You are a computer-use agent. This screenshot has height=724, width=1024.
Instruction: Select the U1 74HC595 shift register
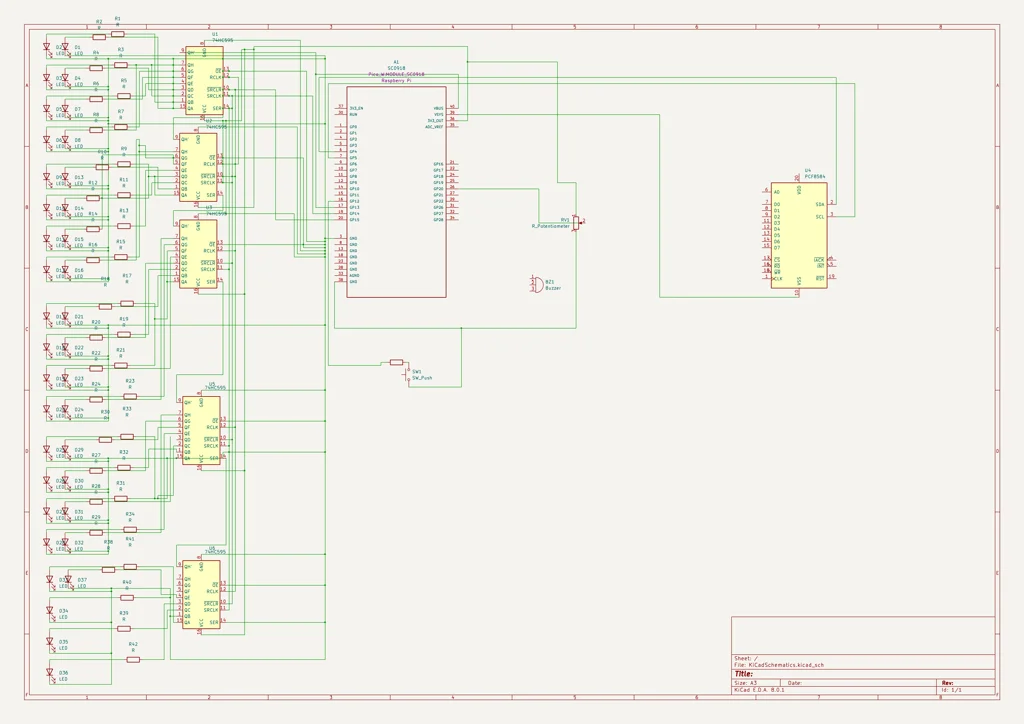click(204, 80)
